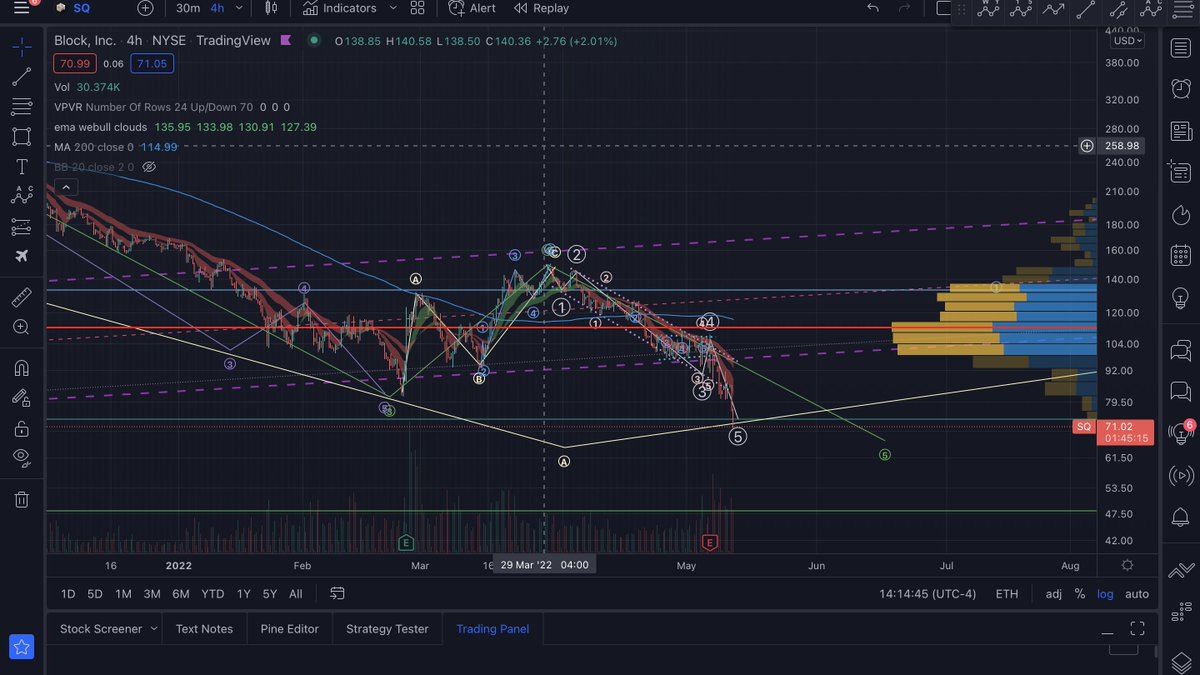Toggle lock all drawing tools
Viewport: 1200px width, 675px height.
(x=21, y=428)
